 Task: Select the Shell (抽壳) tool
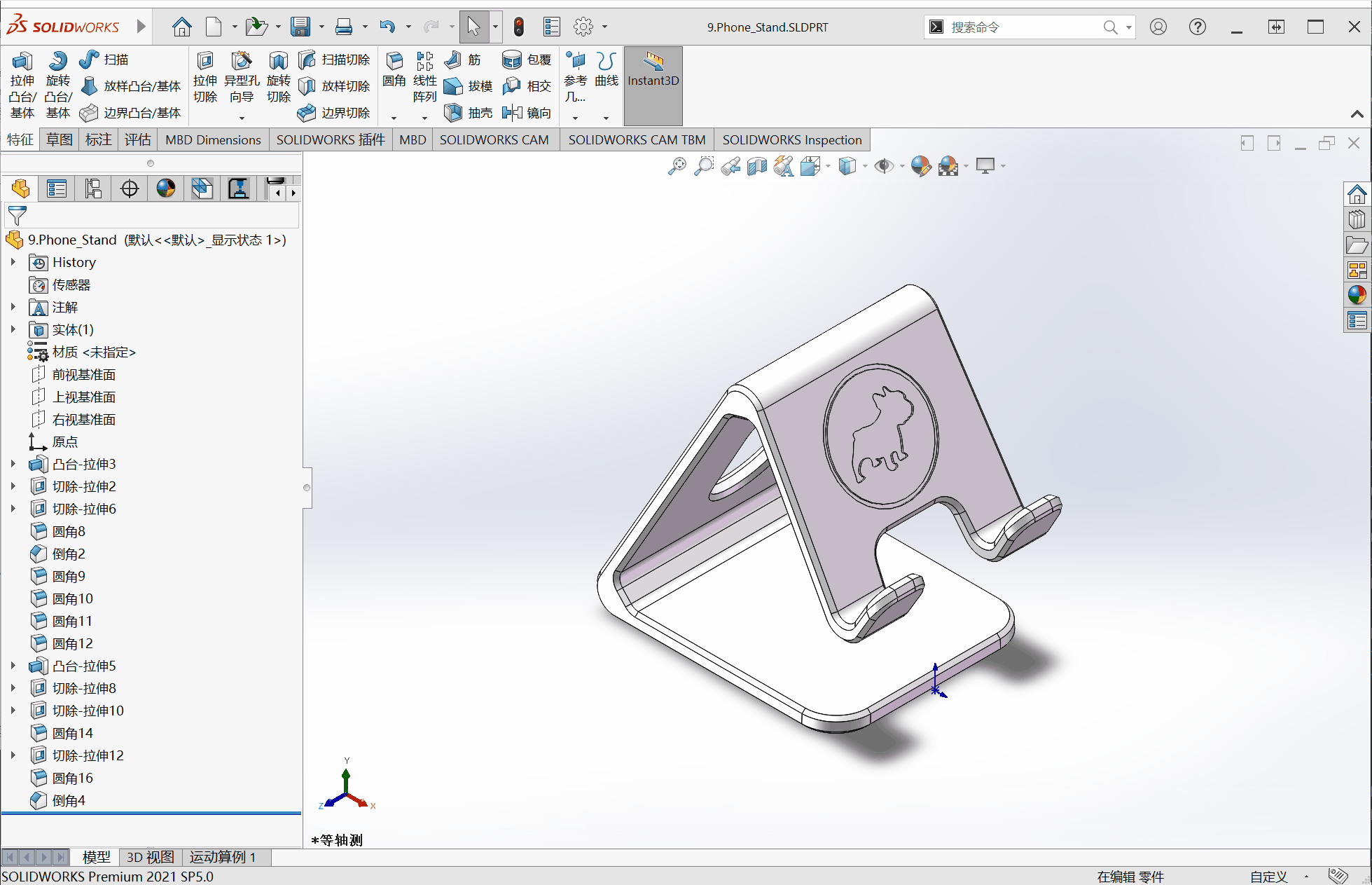pos(469,113)
